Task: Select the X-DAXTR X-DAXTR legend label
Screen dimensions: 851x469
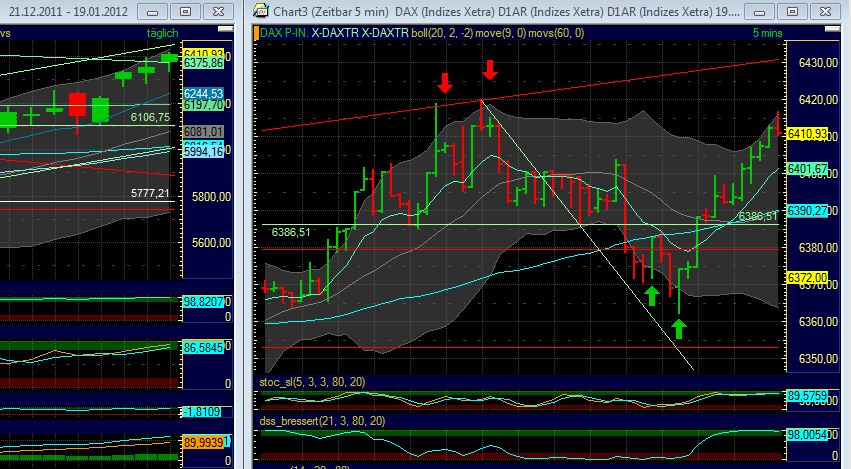Action: 360,33
